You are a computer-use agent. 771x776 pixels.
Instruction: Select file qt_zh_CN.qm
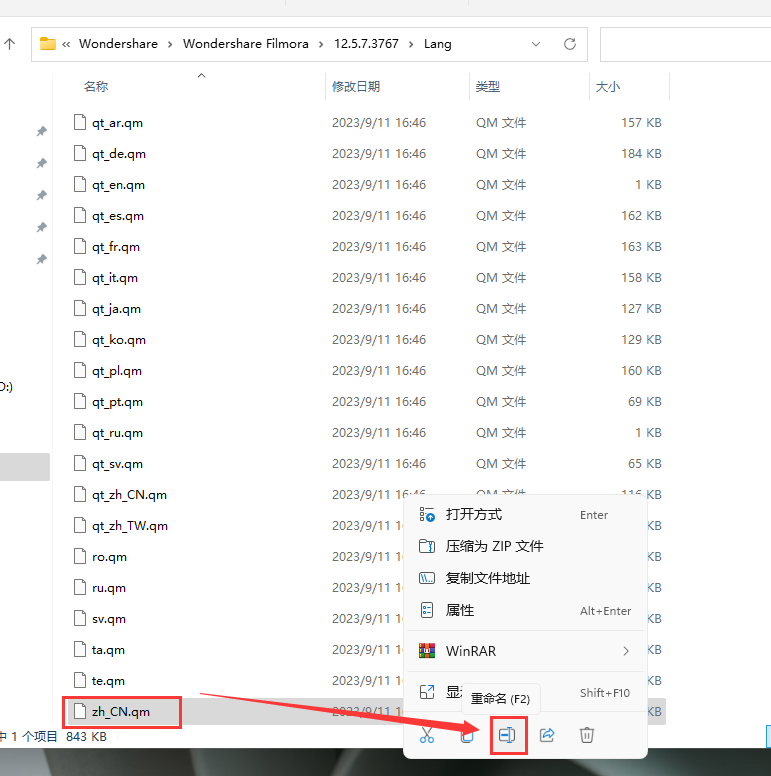coord(129,495)
